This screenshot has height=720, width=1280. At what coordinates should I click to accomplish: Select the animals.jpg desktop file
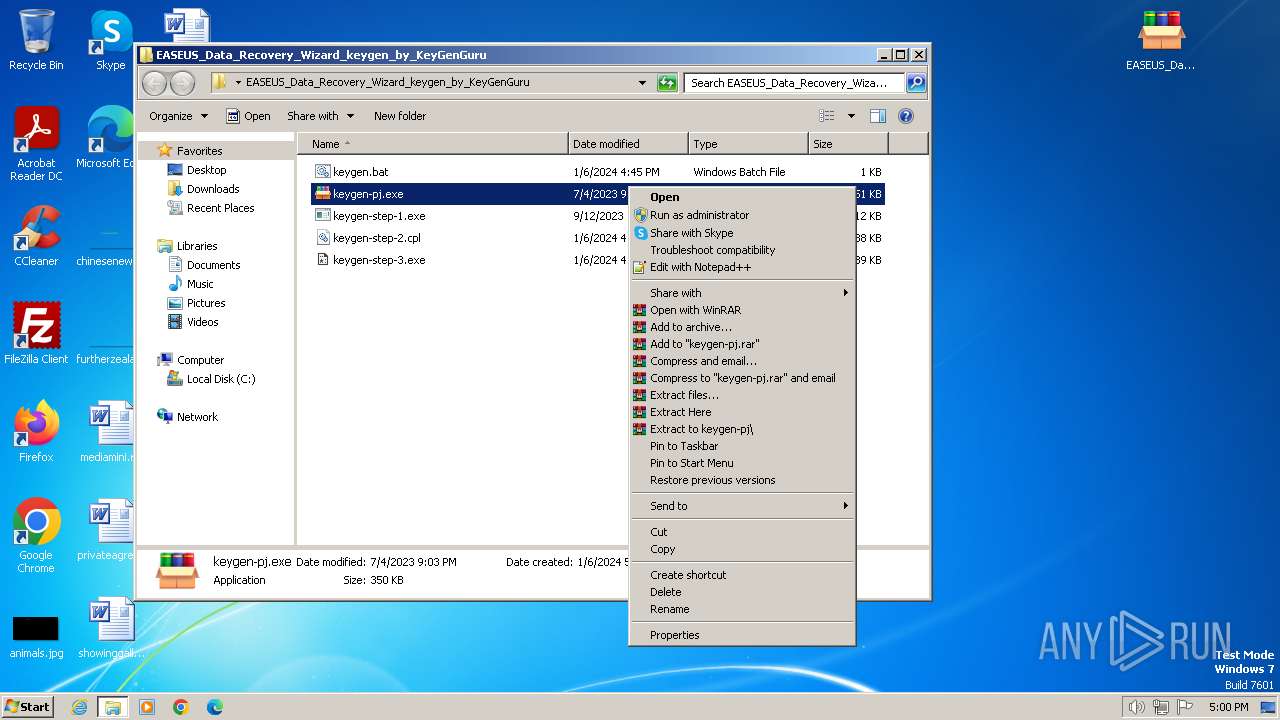36,637
